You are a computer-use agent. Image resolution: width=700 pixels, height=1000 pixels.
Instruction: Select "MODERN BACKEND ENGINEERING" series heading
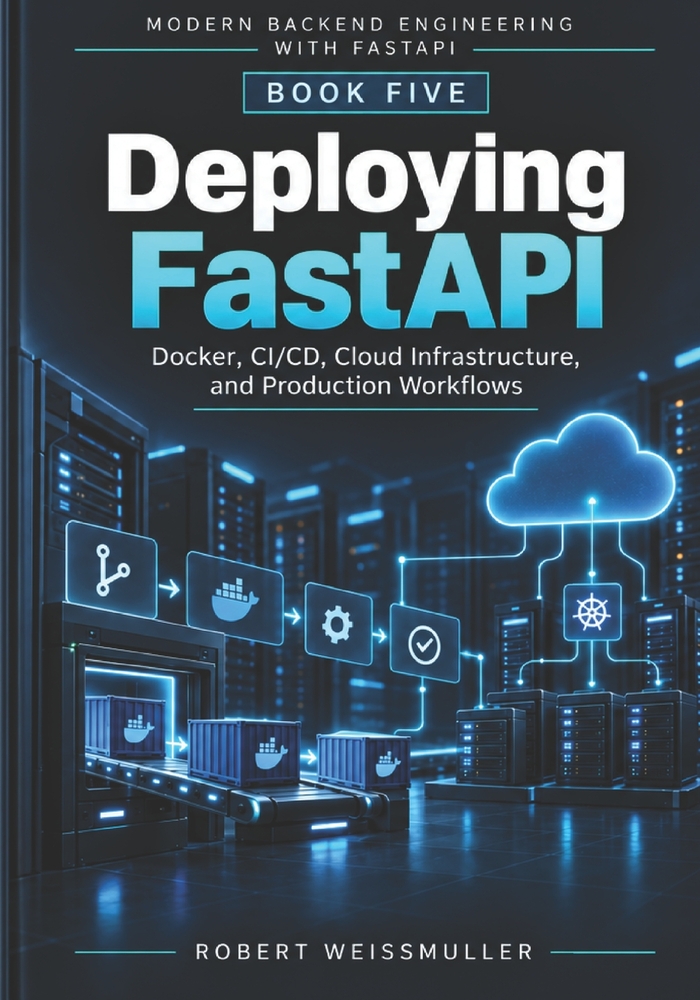[360, 25]
